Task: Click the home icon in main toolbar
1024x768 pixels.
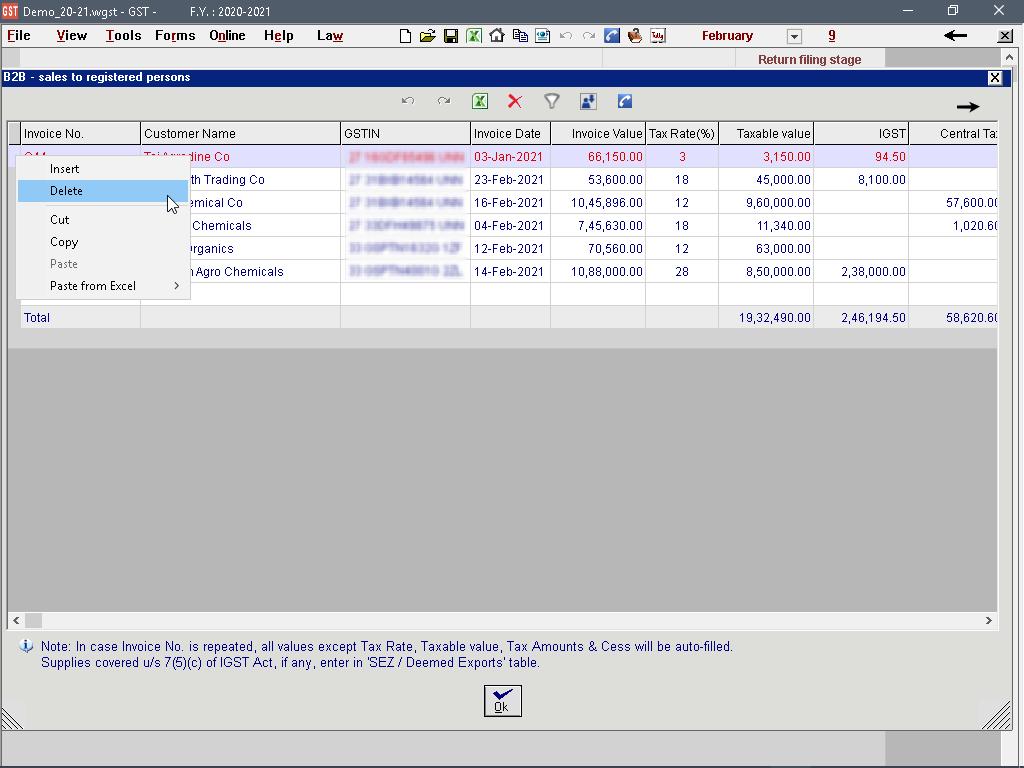Action: [x=497, y=36]
